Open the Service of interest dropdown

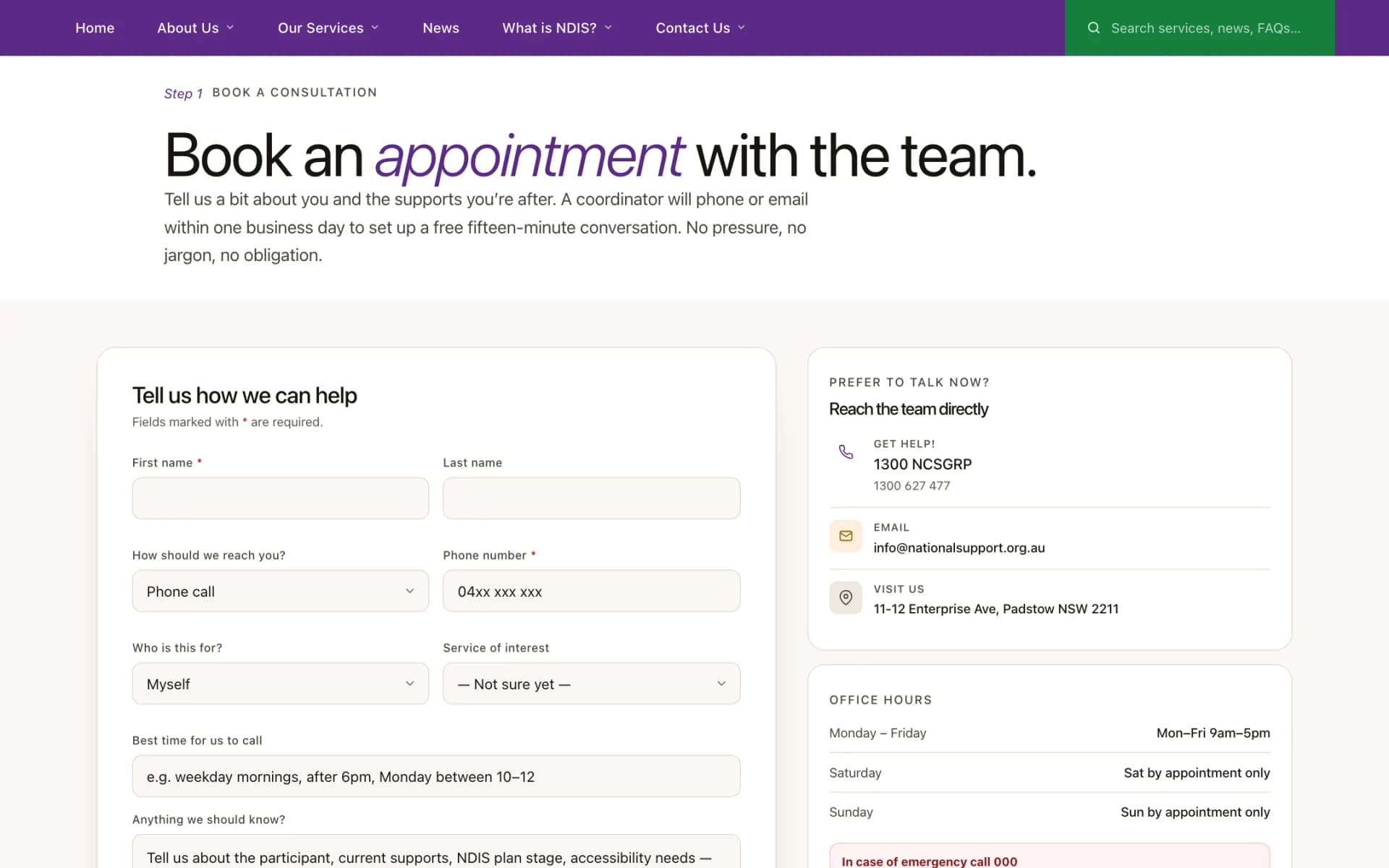pos(591,684)
